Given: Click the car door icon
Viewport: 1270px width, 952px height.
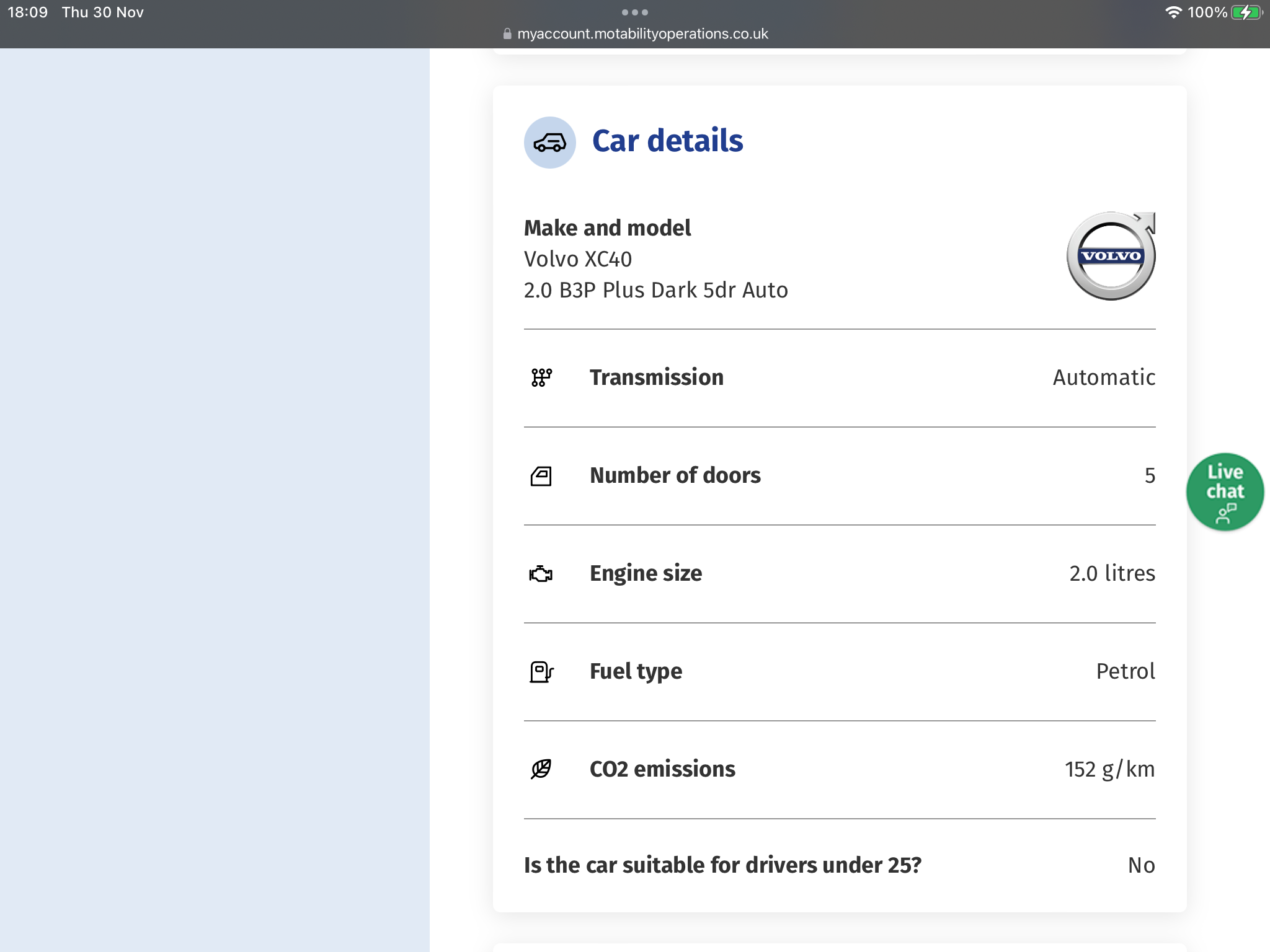Looking at the screenshot, I should [541, 475].
